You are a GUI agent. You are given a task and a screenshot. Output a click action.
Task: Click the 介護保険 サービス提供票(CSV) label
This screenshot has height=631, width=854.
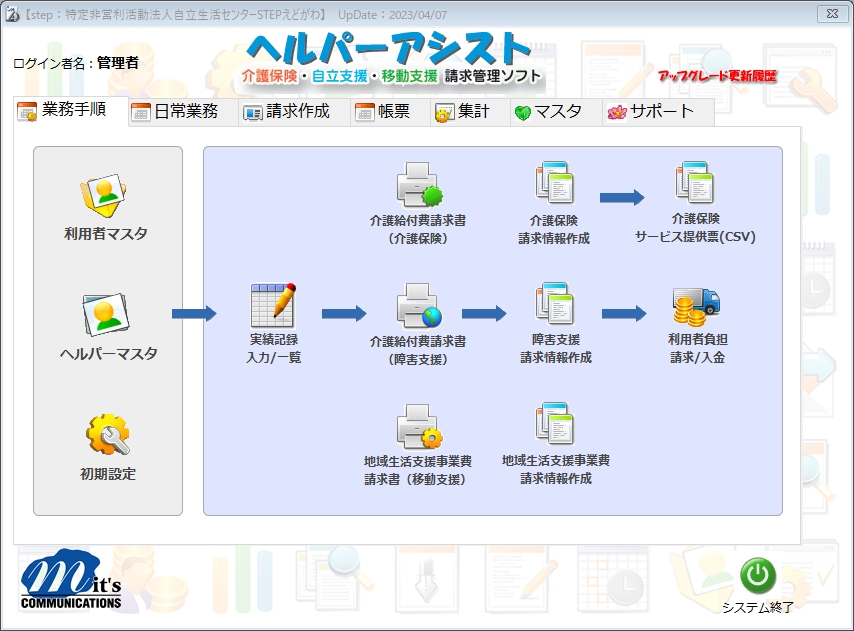696,228
